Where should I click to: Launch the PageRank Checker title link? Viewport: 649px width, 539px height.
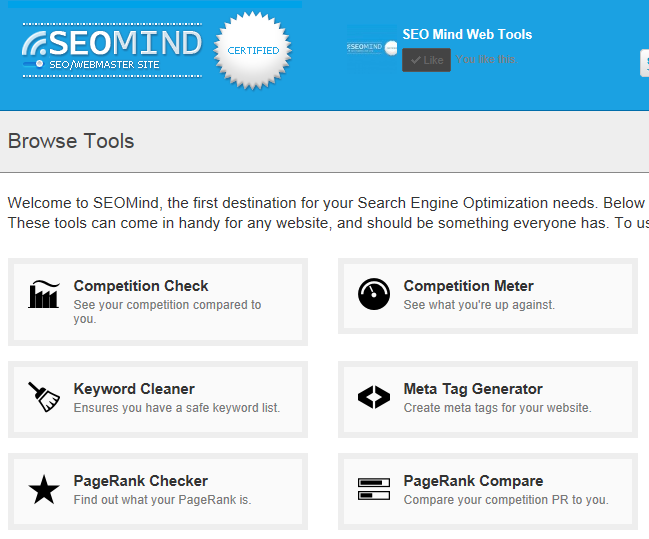(141, 481)
